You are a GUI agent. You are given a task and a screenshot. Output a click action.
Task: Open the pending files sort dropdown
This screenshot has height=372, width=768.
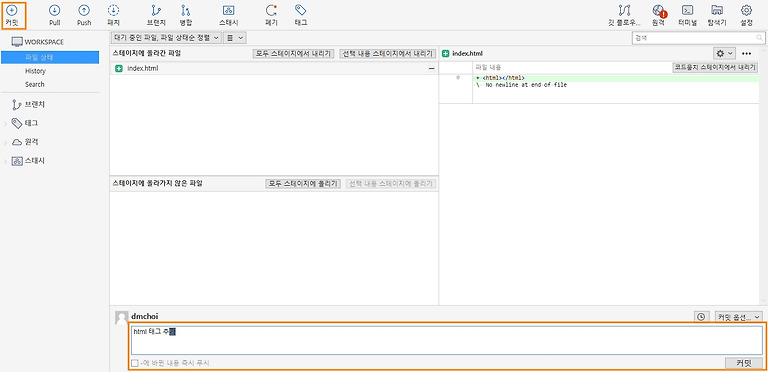166,37
